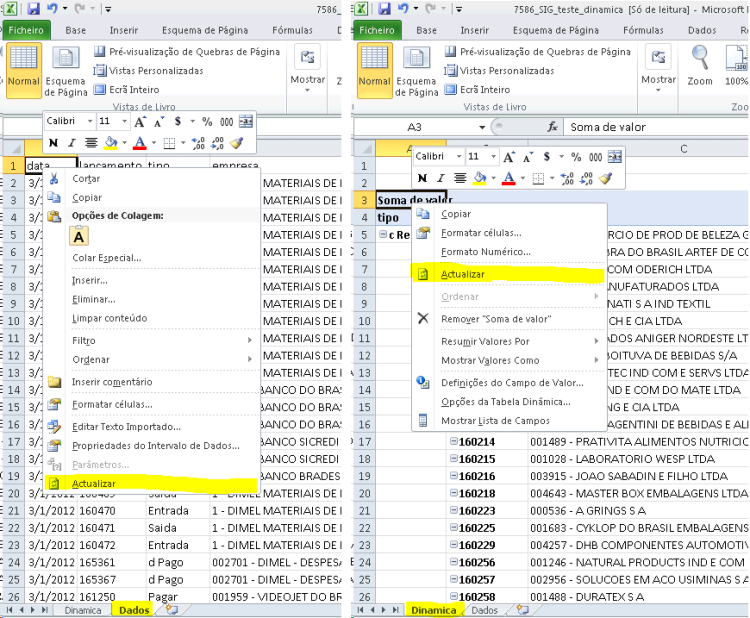Click the fill color bucket in right mini toolbar
Viewport: 750px width, 618px height.
[479, 178]
